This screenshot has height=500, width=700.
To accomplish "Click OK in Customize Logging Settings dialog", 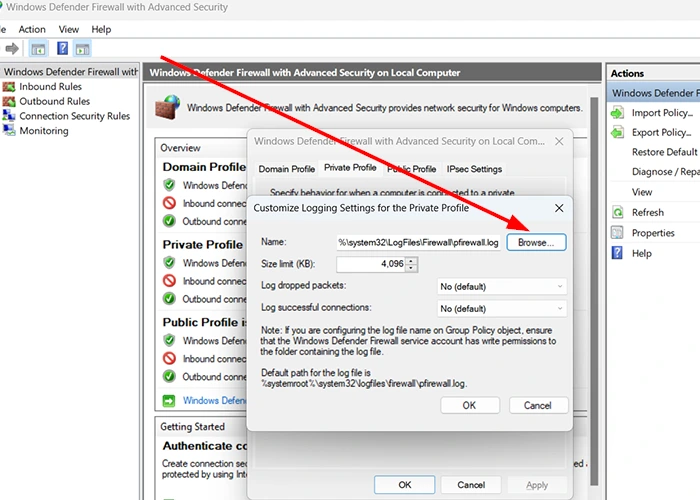I will click(x=469, y=405).
